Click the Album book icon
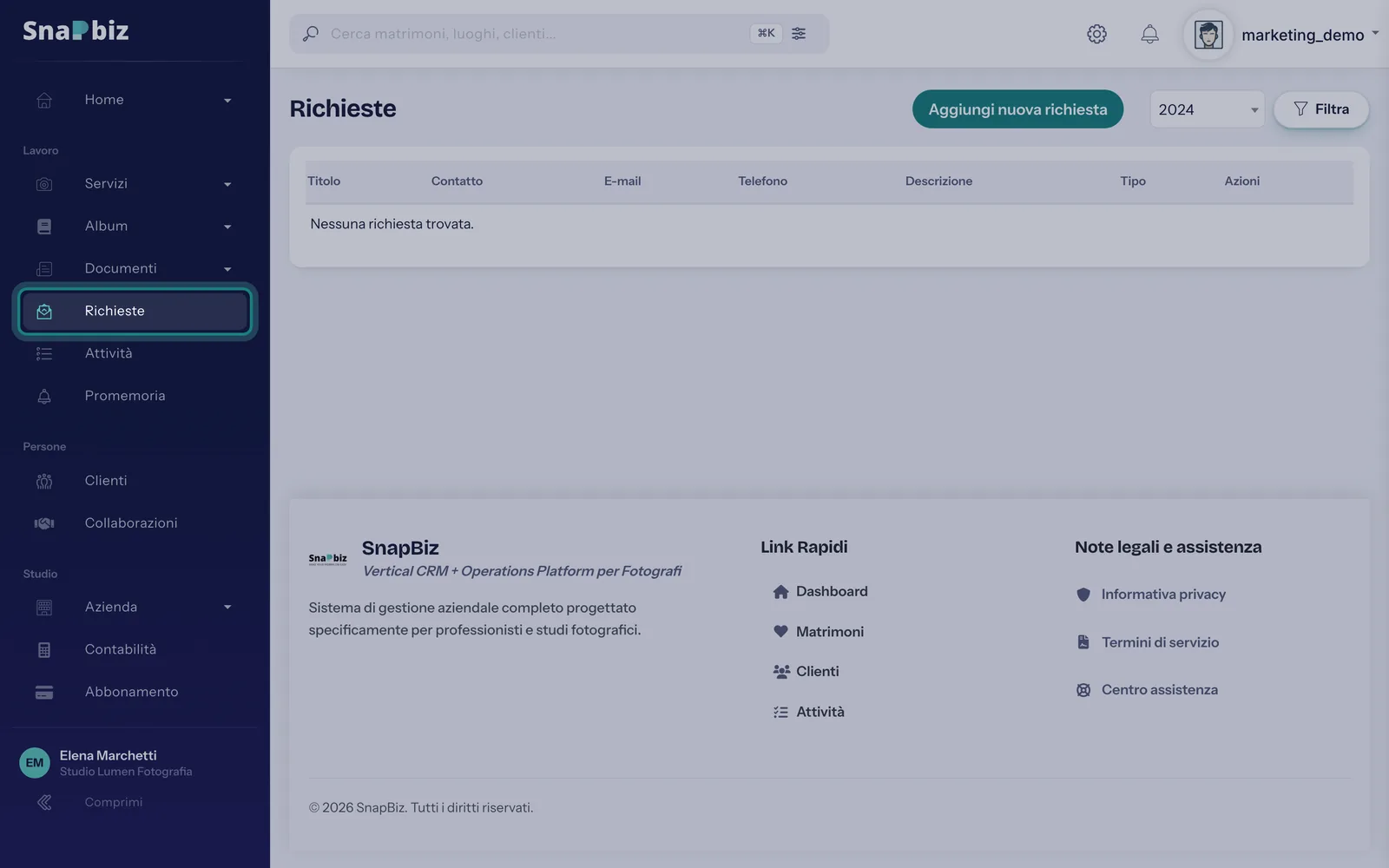This screenshot has height=868, width=1389. click(44, 227)
